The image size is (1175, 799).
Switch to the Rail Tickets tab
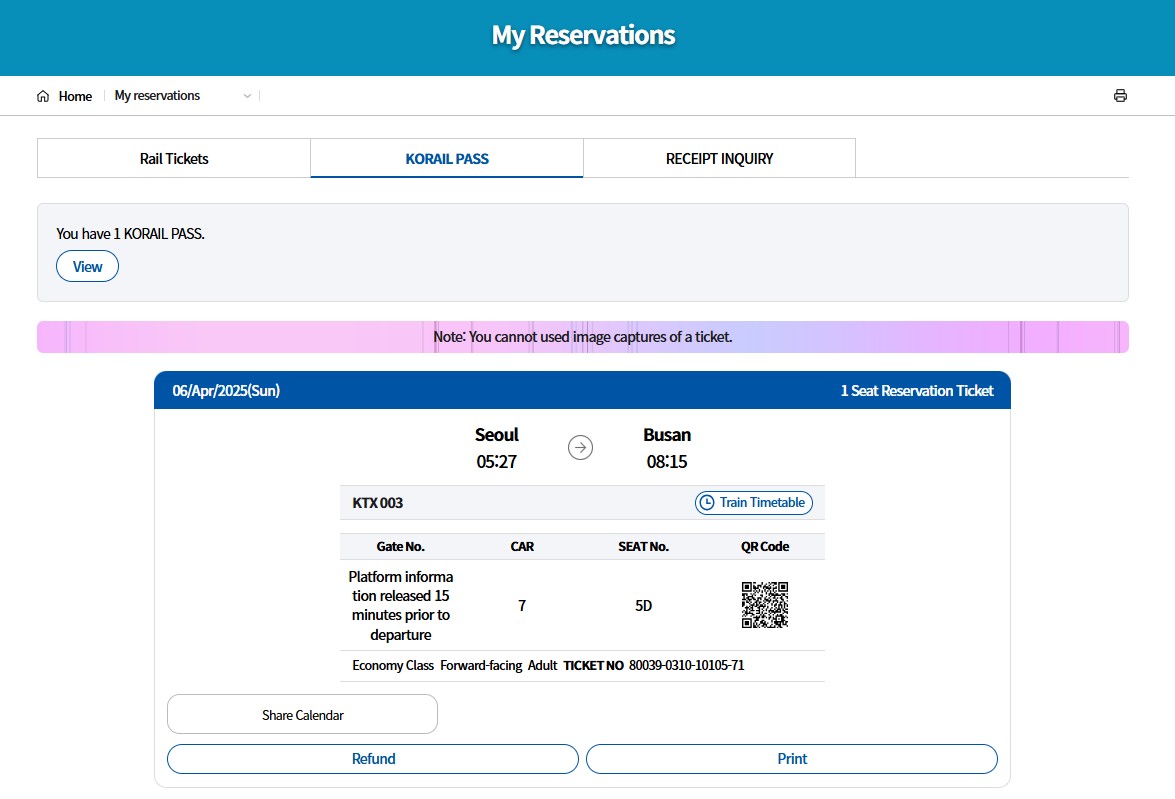[x=174, y=158]
